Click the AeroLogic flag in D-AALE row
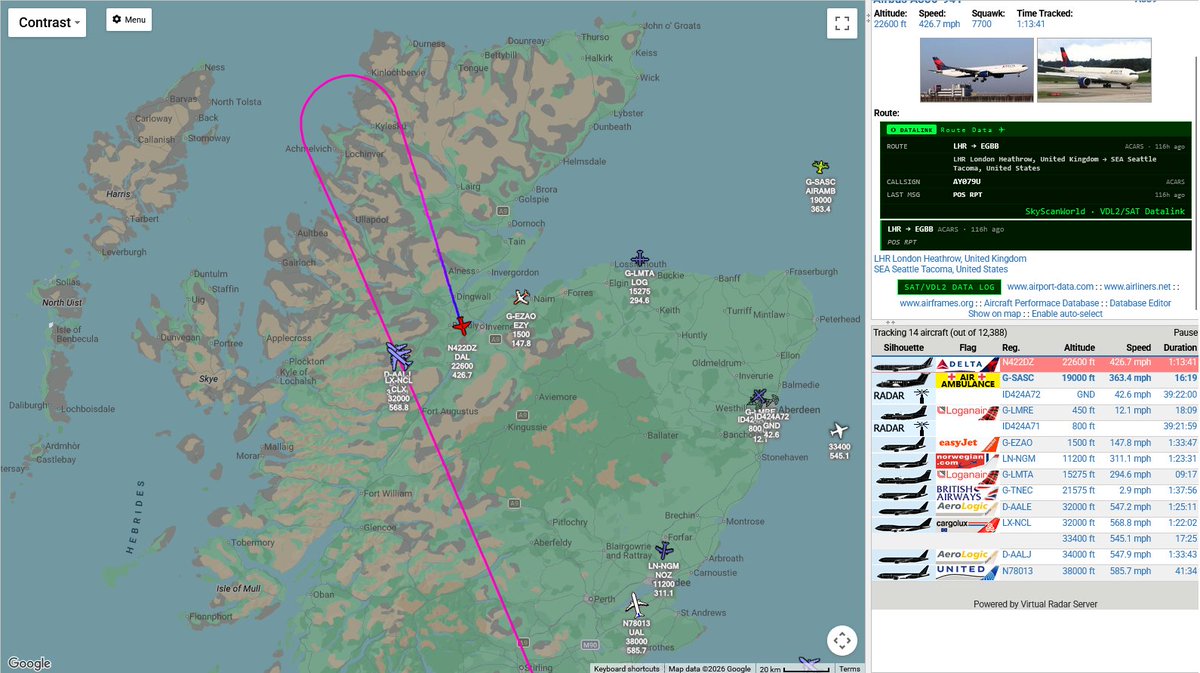The height and width of the screenshot is (673, 1200). click(x=967, y=507)
